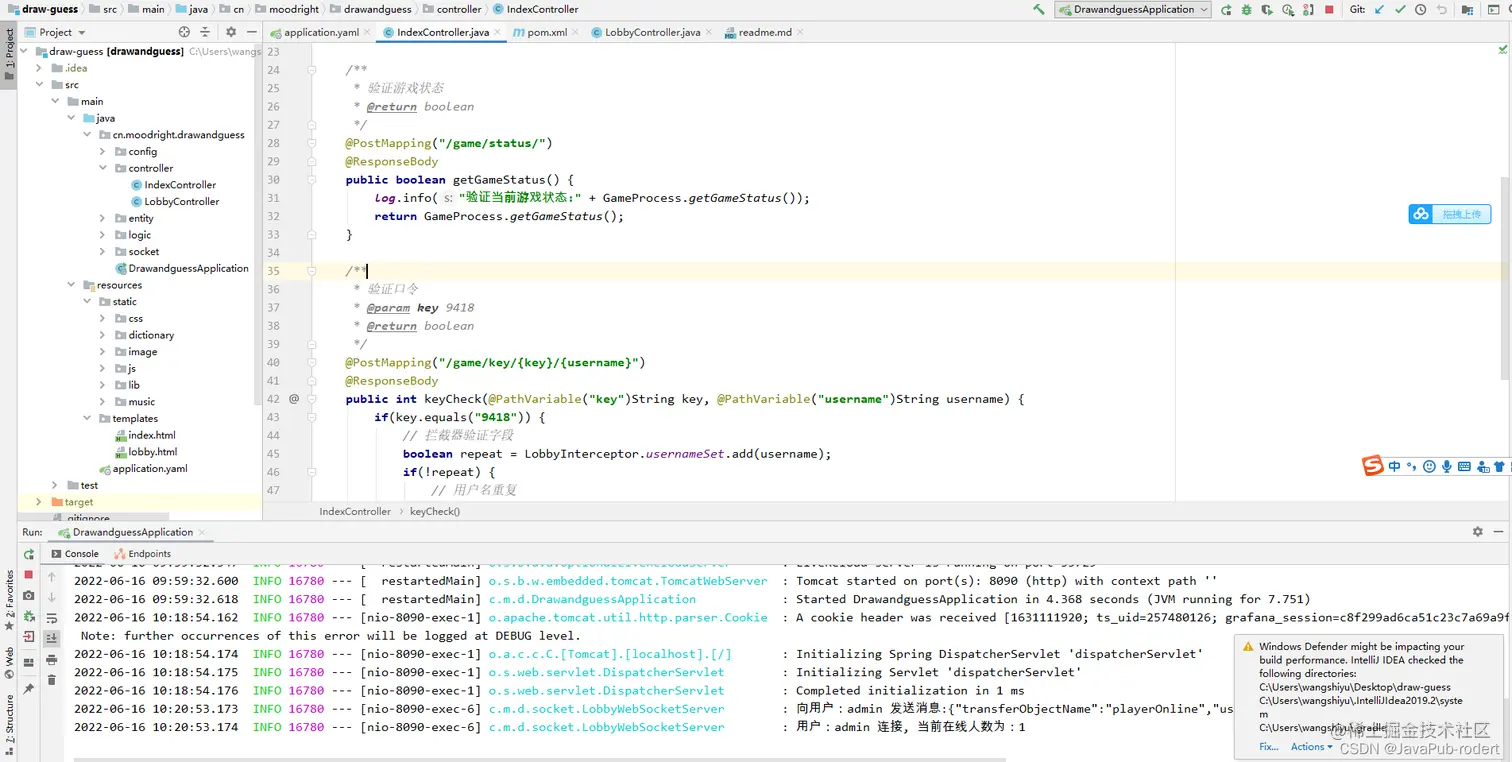Image resolution: width=1512 pixels, height=762 pixels.
Task: Clear console with trash icon
Action: coord(52,680)
